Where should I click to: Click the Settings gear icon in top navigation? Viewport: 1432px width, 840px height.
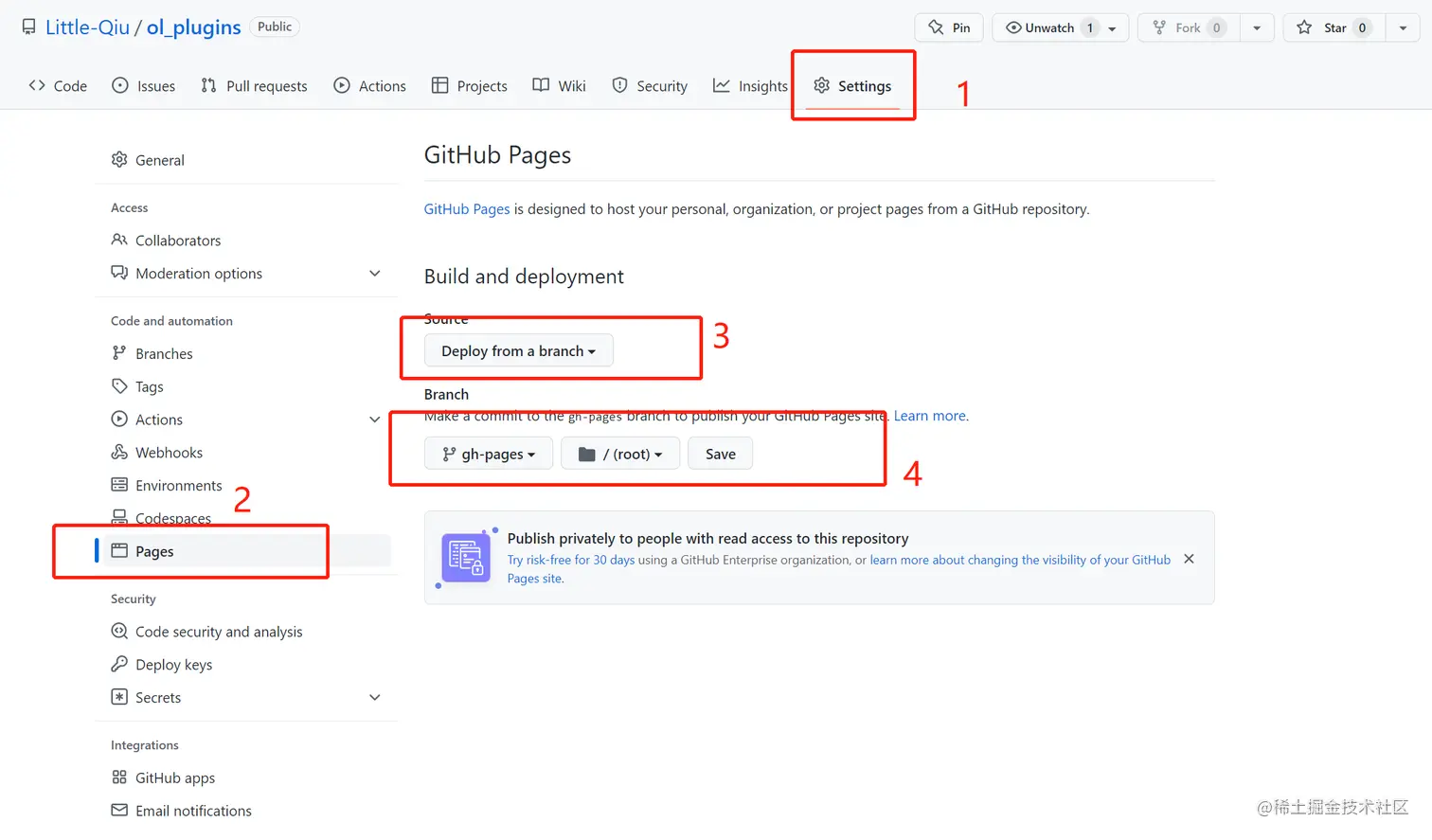(x=821, y=85)
